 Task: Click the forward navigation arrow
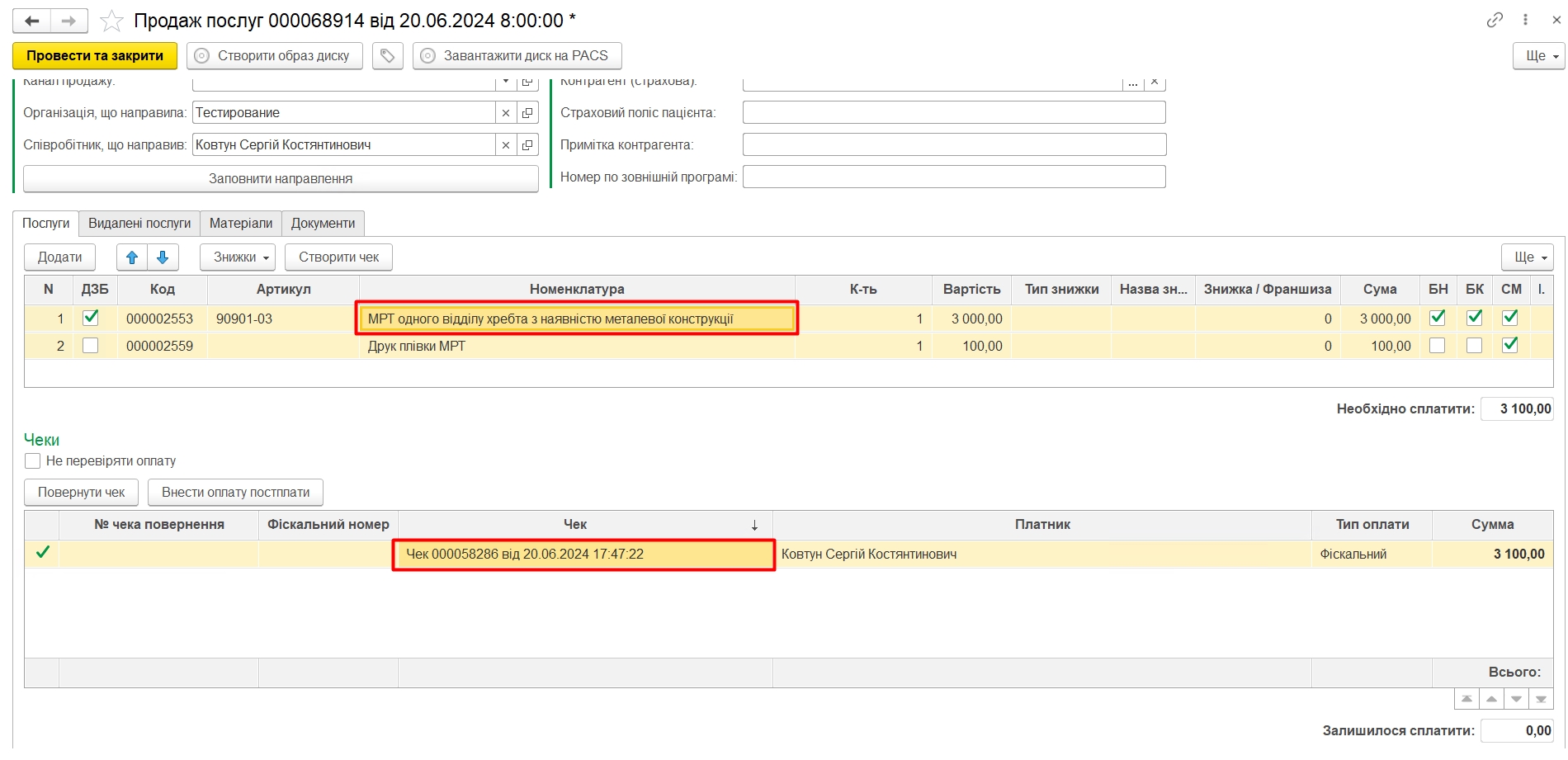tap(69, 21)
